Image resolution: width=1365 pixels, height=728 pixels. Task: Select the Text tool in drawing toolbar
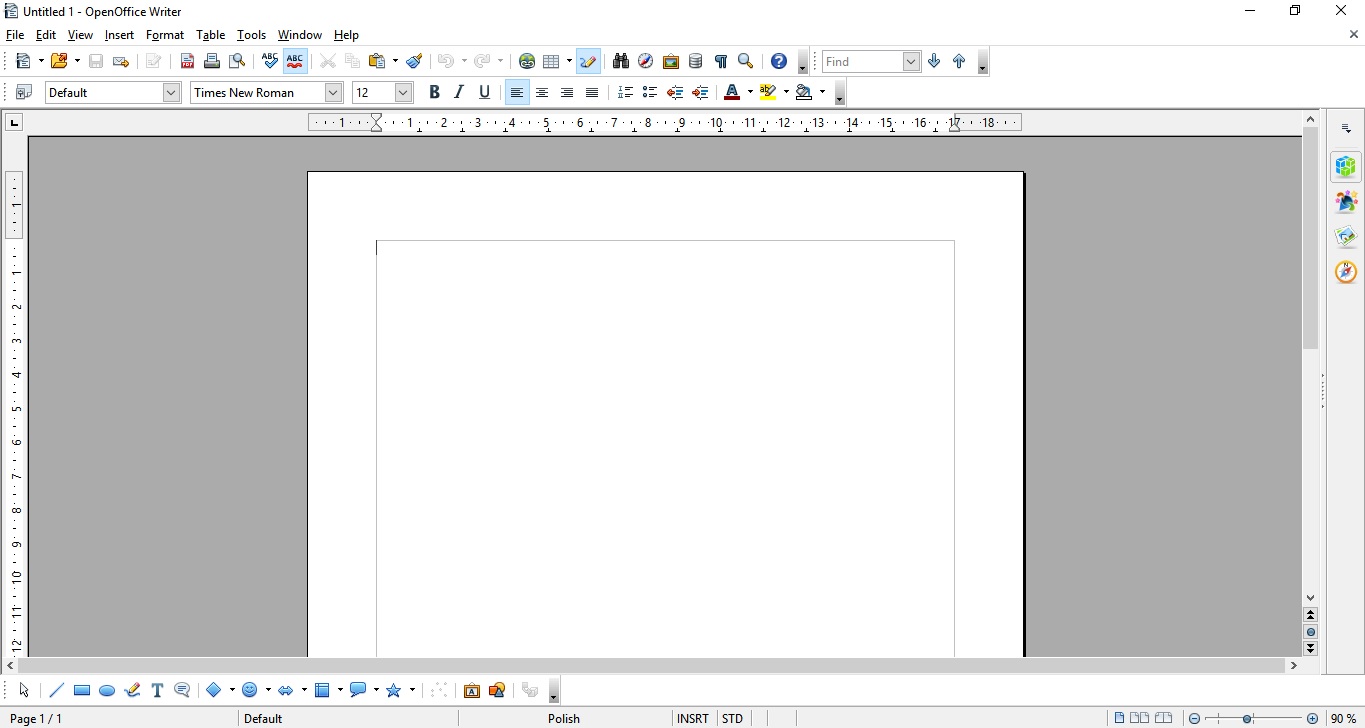tap(157, 690)
